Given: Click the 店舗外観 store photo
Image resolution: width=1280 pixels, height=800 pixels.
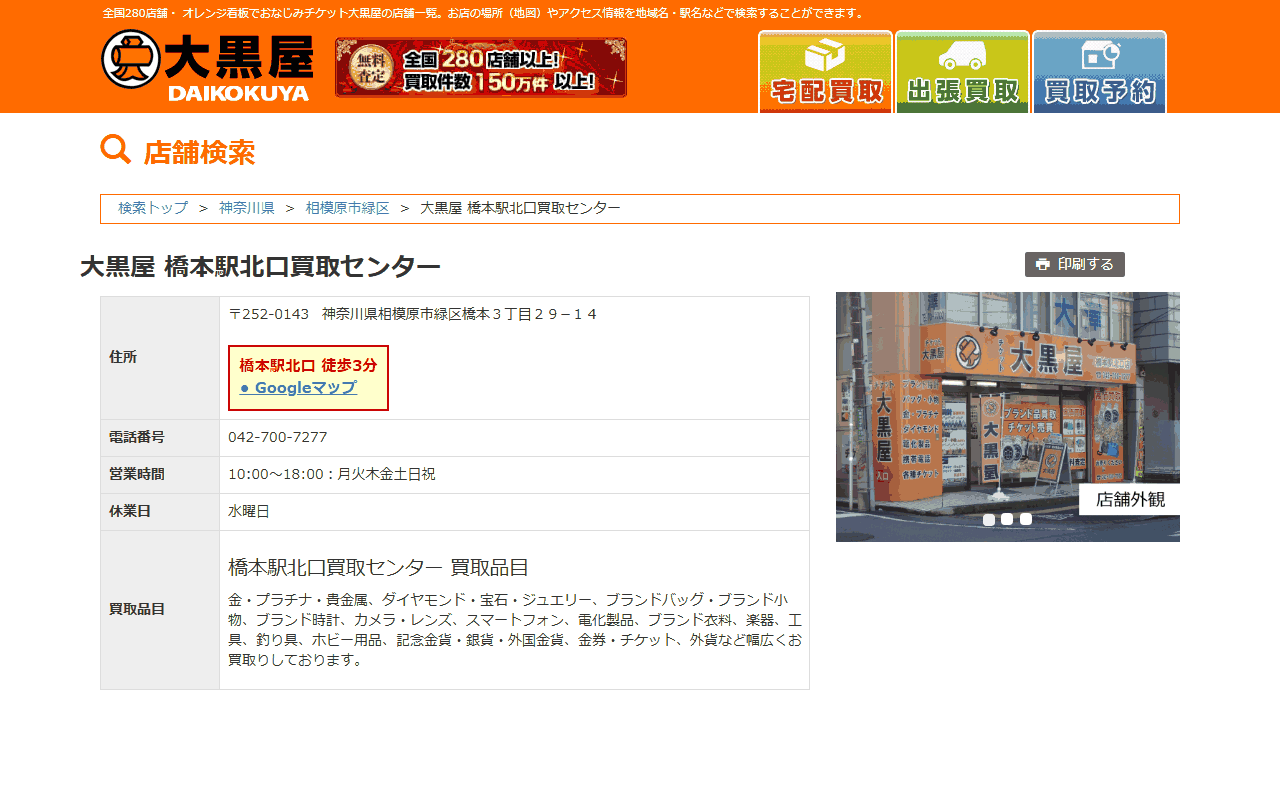Looking at the screenshot, I should pos(1008,417).
